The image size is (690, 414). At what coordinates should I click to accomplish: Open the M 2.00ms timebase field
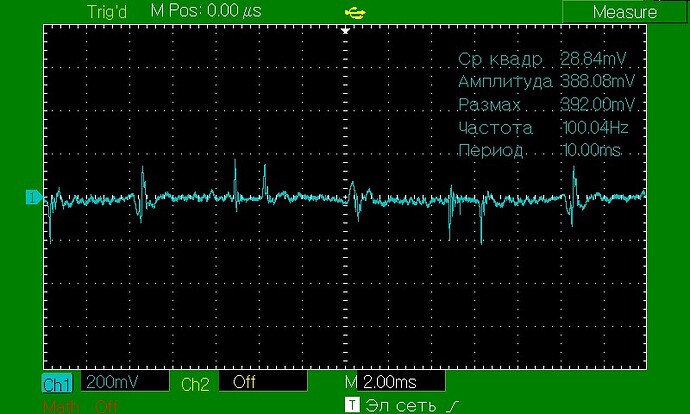point(394,382)
